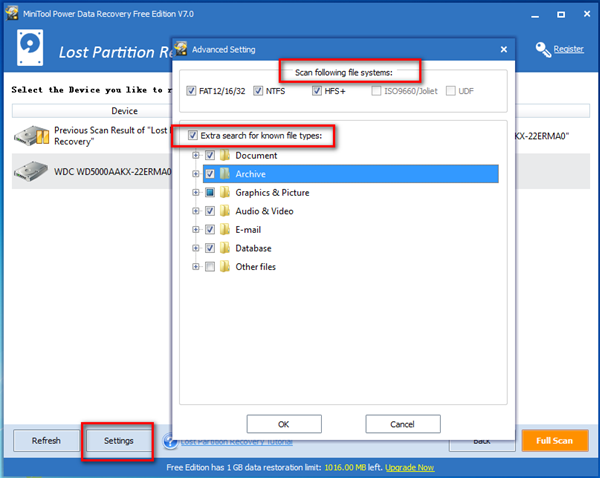Image resolution: width=600 pixels, height=478 pixels.
Task: Click the key icon beside Register
Action: (543, 49)
